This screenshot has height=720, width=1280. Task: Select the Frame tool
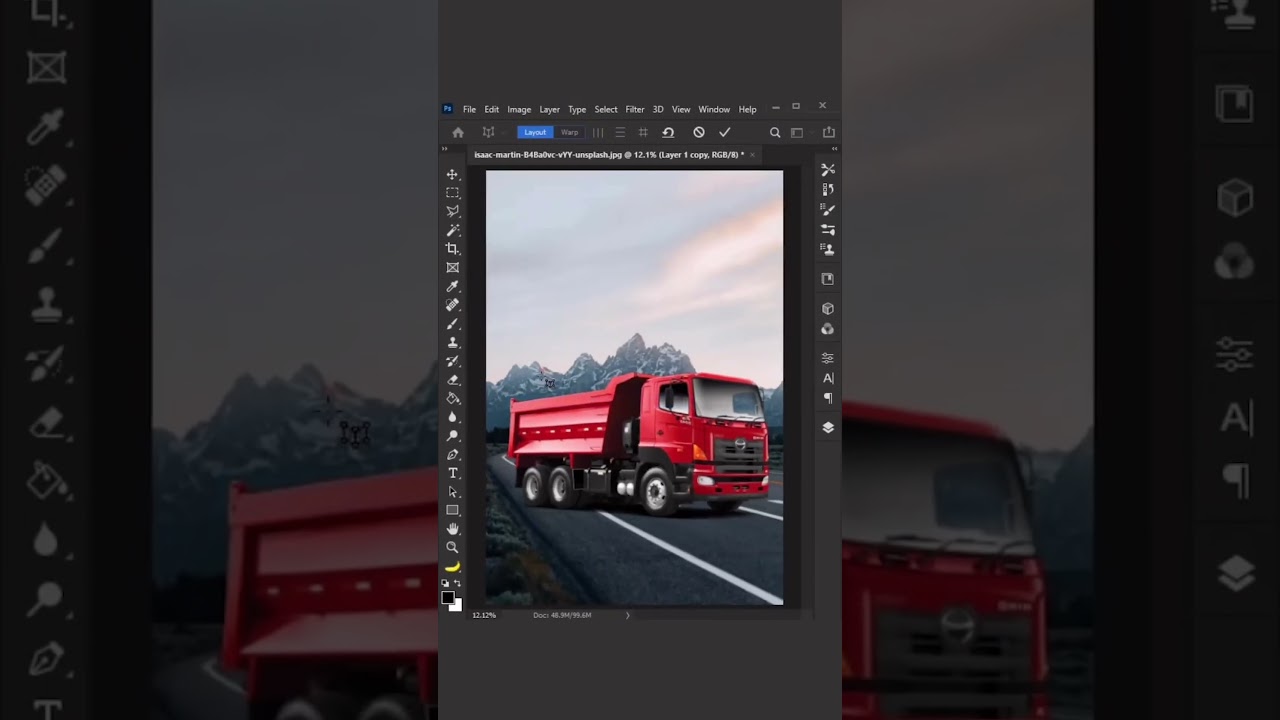[452, 267]
